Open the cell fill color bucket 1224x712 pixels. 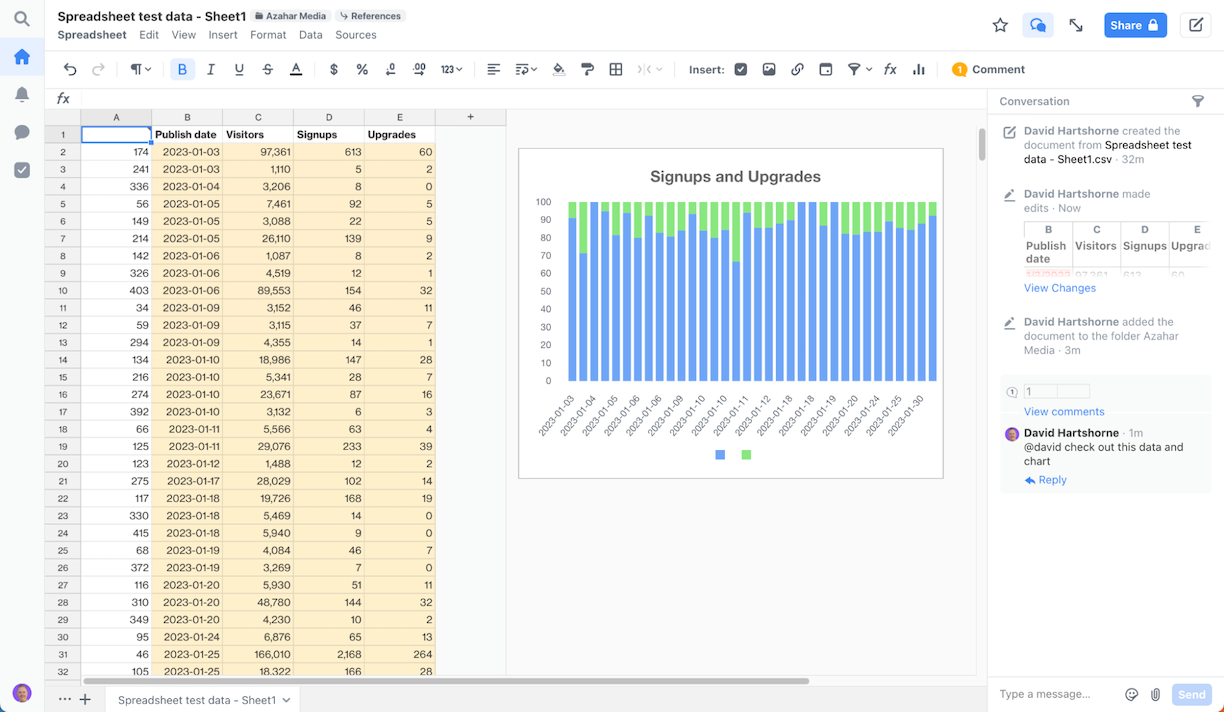(559, 69)
